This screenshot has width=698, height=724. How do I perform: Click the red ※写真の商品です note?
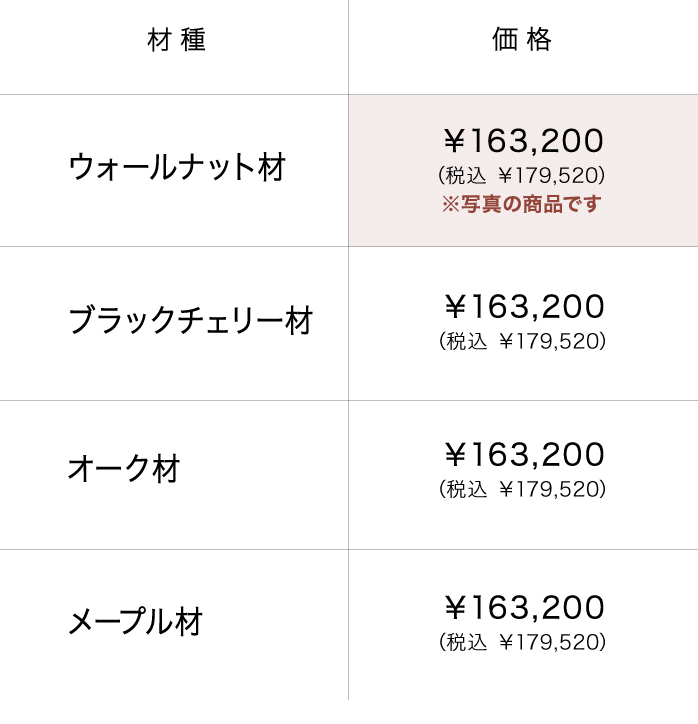coord(522,205)
